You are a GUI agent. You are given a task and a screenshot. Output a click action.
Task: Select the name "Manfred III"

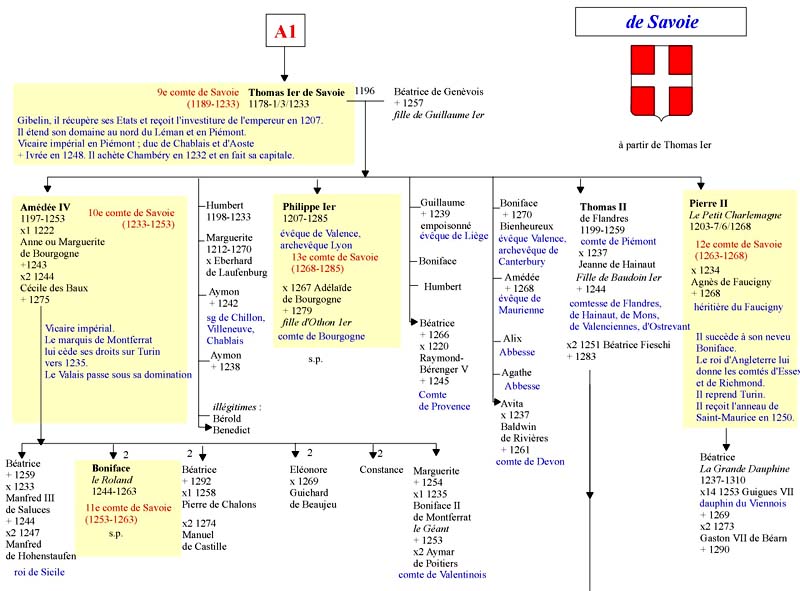30,498
